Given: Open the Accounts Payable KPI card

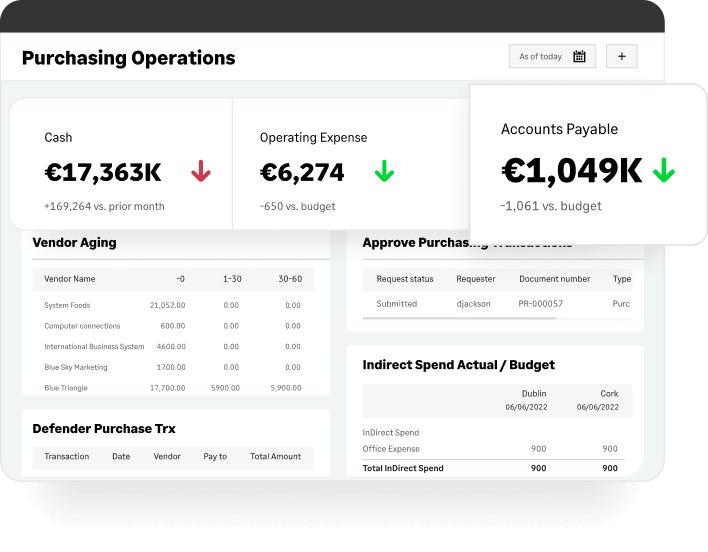Looking at the screenshot, I should click(x=588, y=165).
